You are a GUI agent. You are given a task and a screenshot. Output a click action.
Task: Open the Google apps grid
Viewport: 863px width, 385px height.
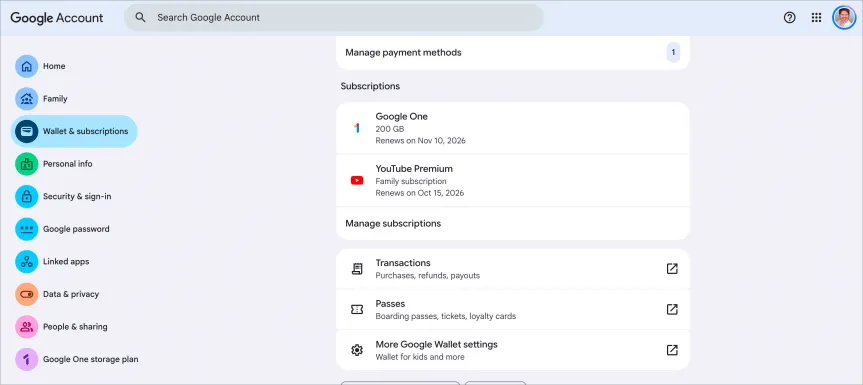coord(816,18)
